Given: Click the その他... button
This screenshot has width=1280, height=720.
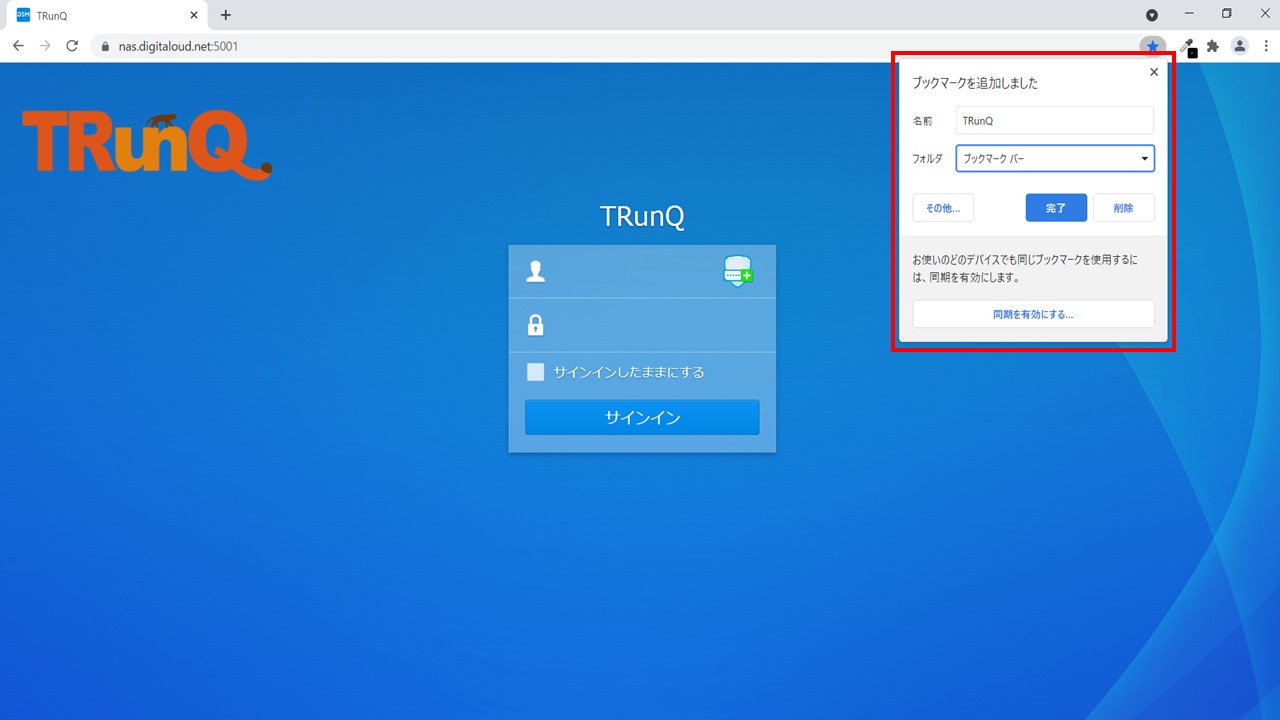Looking at the screenshot, I should click(x=943, y=208).
